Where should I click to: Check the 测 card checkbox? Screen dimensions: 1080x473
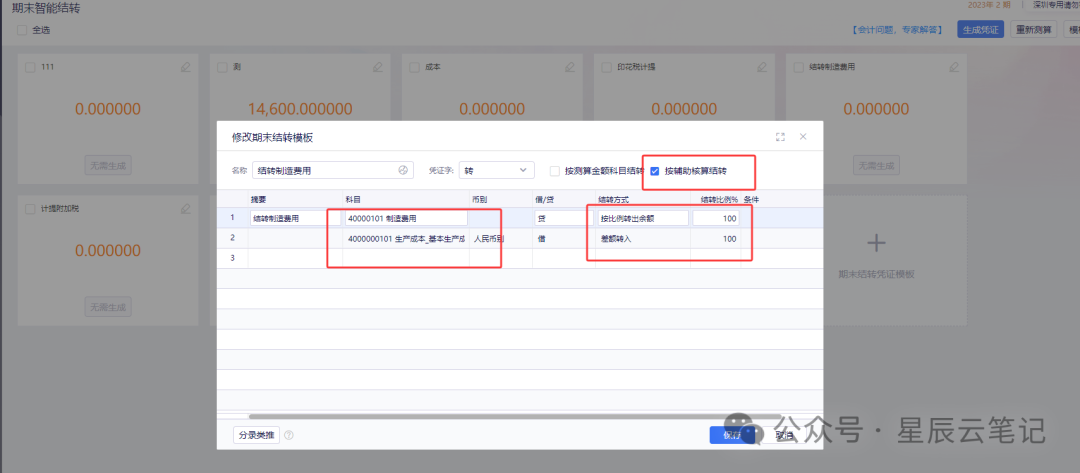(222, 67)
